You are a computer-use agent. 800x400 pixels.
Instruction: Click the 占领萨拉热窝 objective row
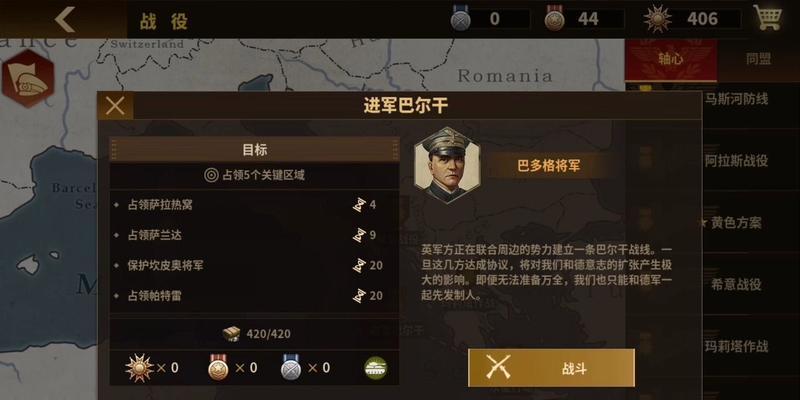pos(254,205)
